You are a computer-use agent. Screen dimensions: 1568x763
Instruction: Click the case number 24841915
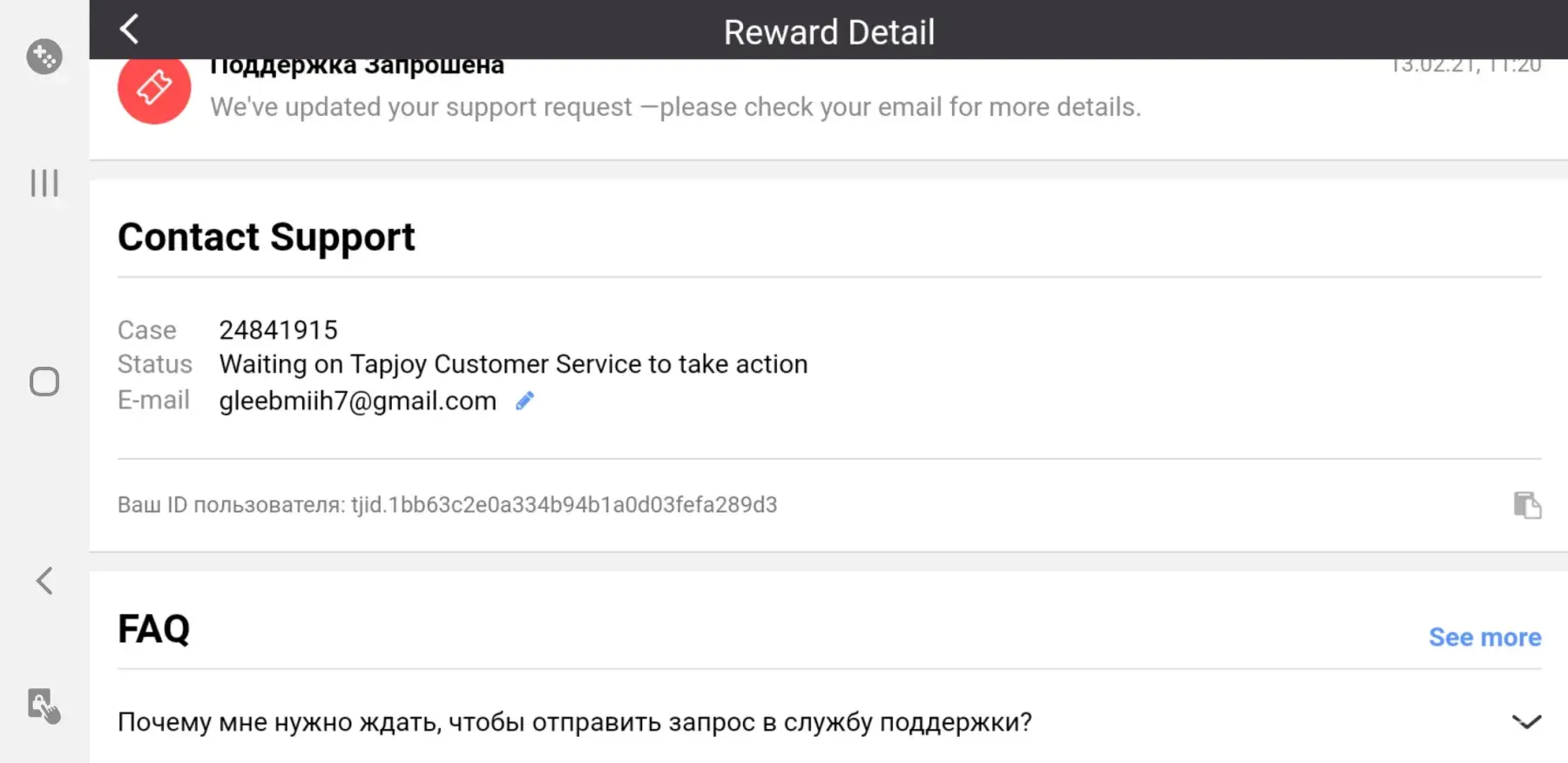(278, 330)
